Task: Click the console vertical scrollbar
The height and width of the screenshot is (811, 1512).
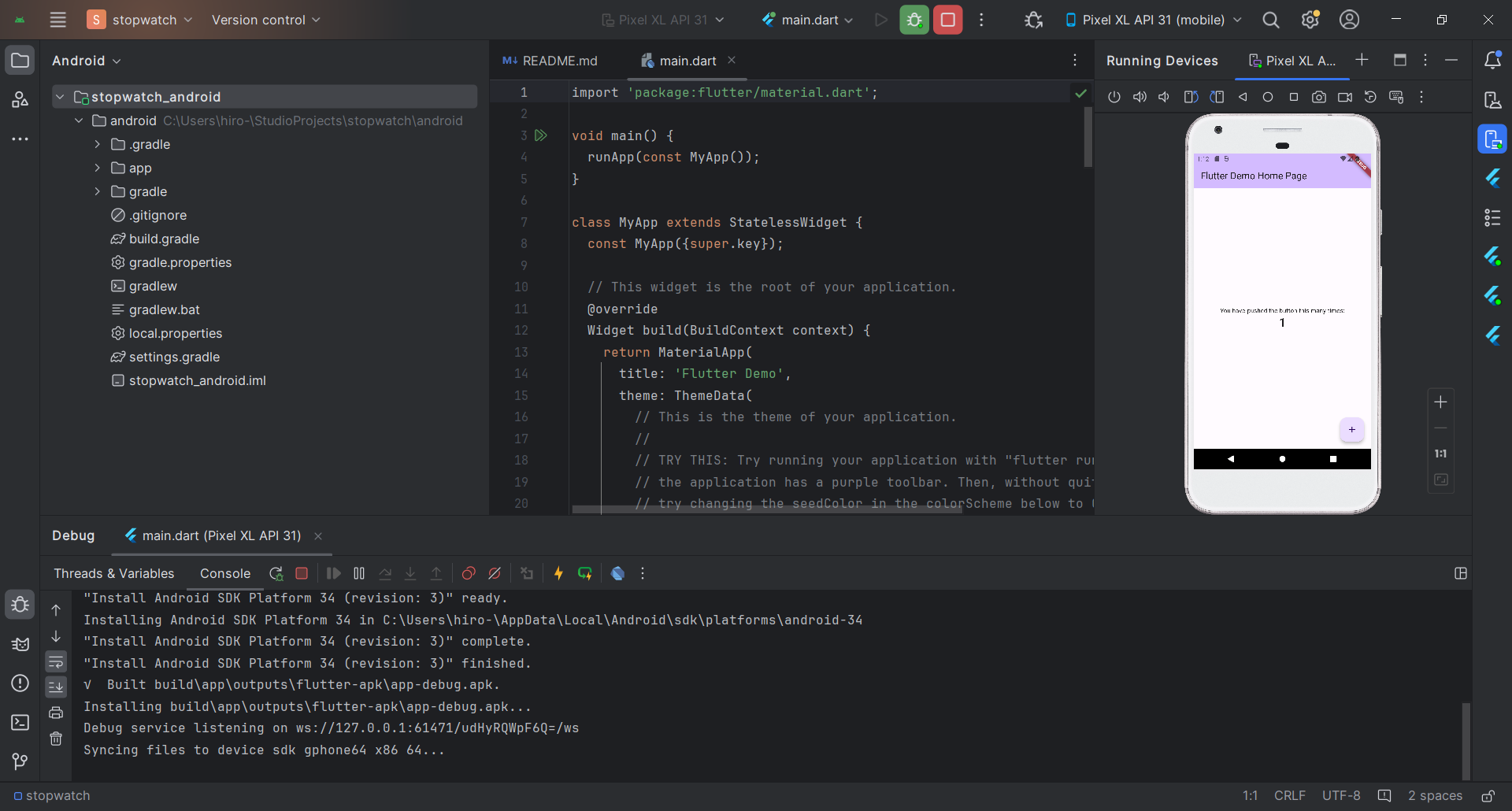Action: 1466,740
